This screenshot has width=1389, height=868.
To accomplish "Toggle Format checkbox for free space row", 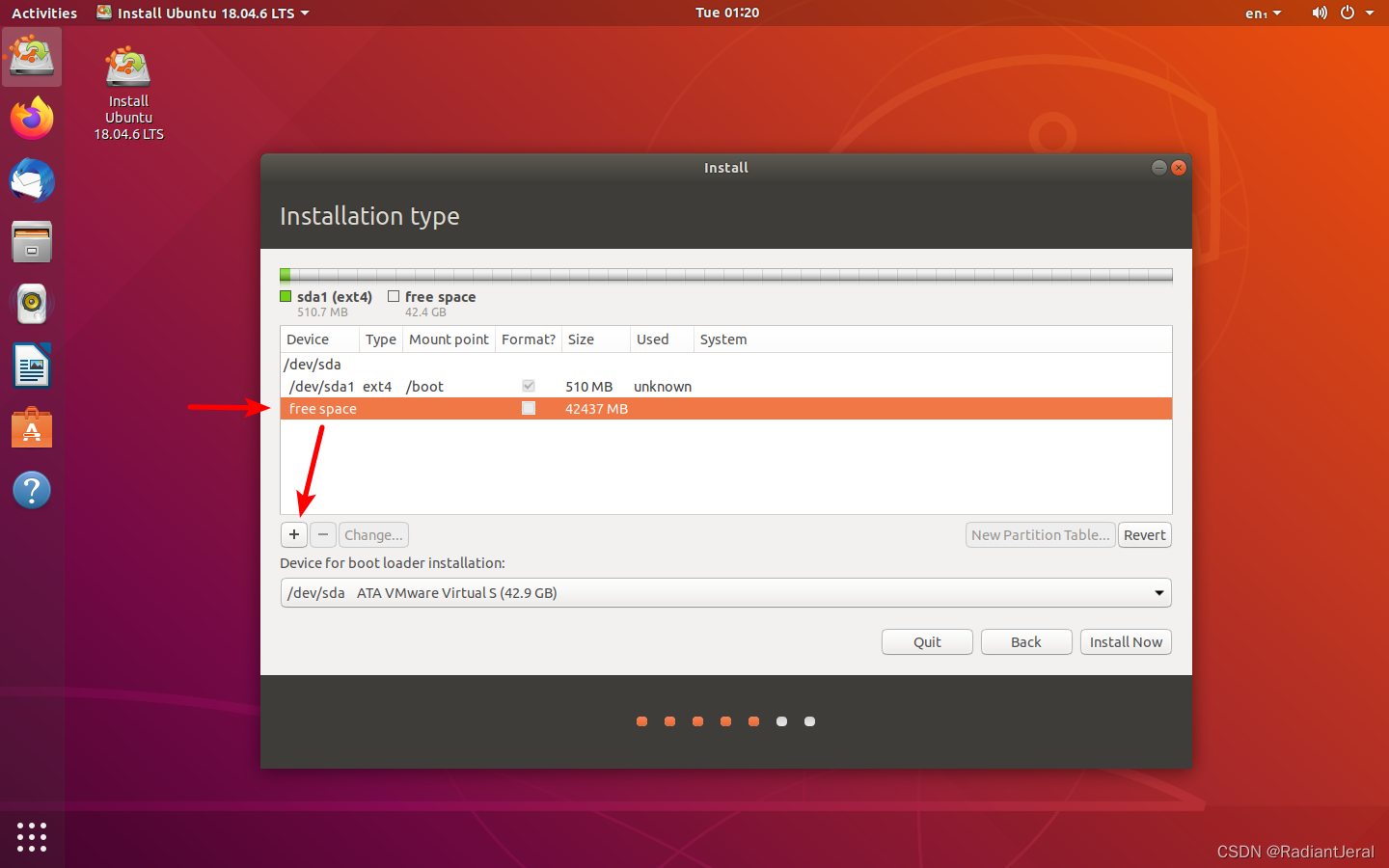I will [x=529, y=408].
